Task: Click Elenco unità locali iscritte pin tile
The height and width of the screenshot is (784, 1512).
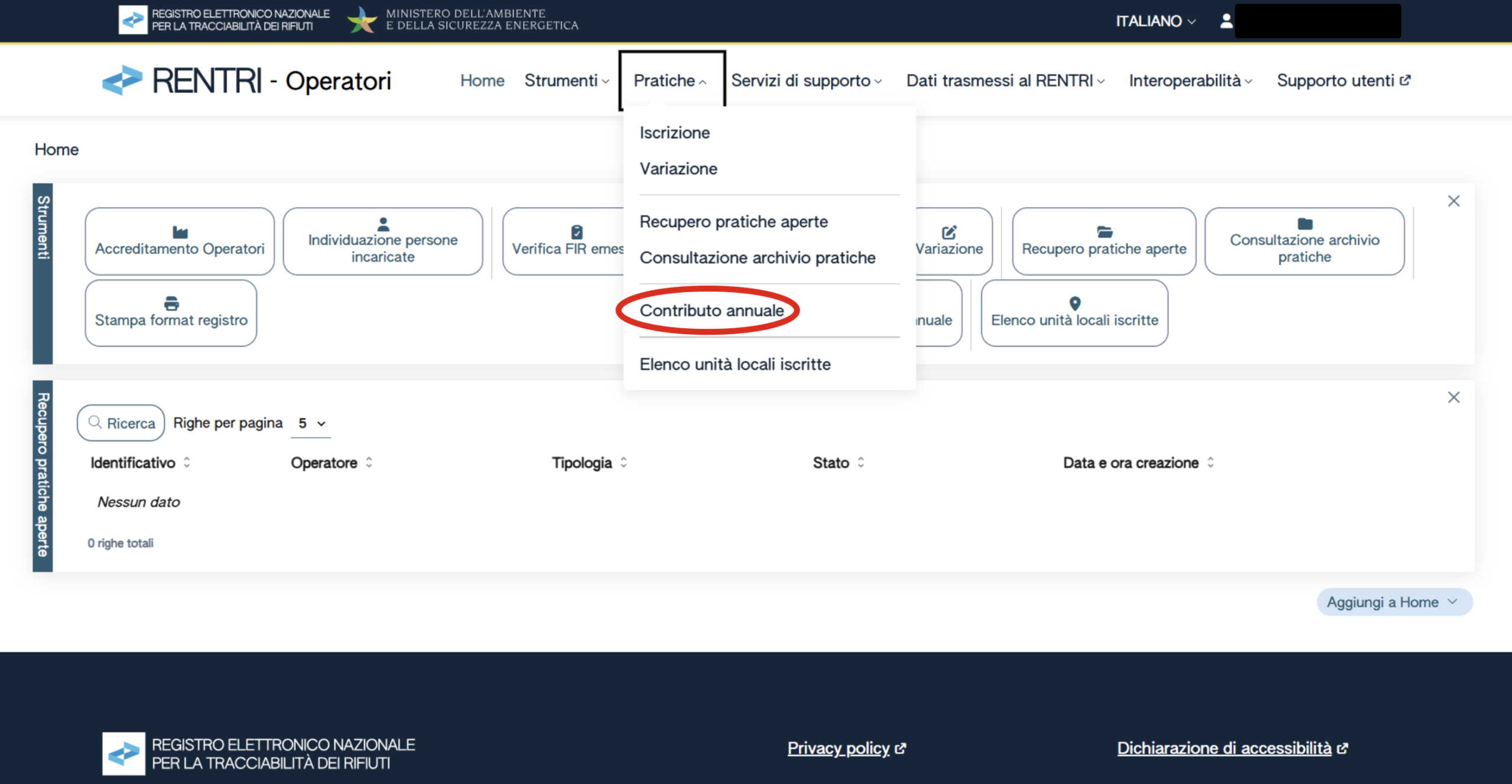Action: click(x=1074, y=313)
